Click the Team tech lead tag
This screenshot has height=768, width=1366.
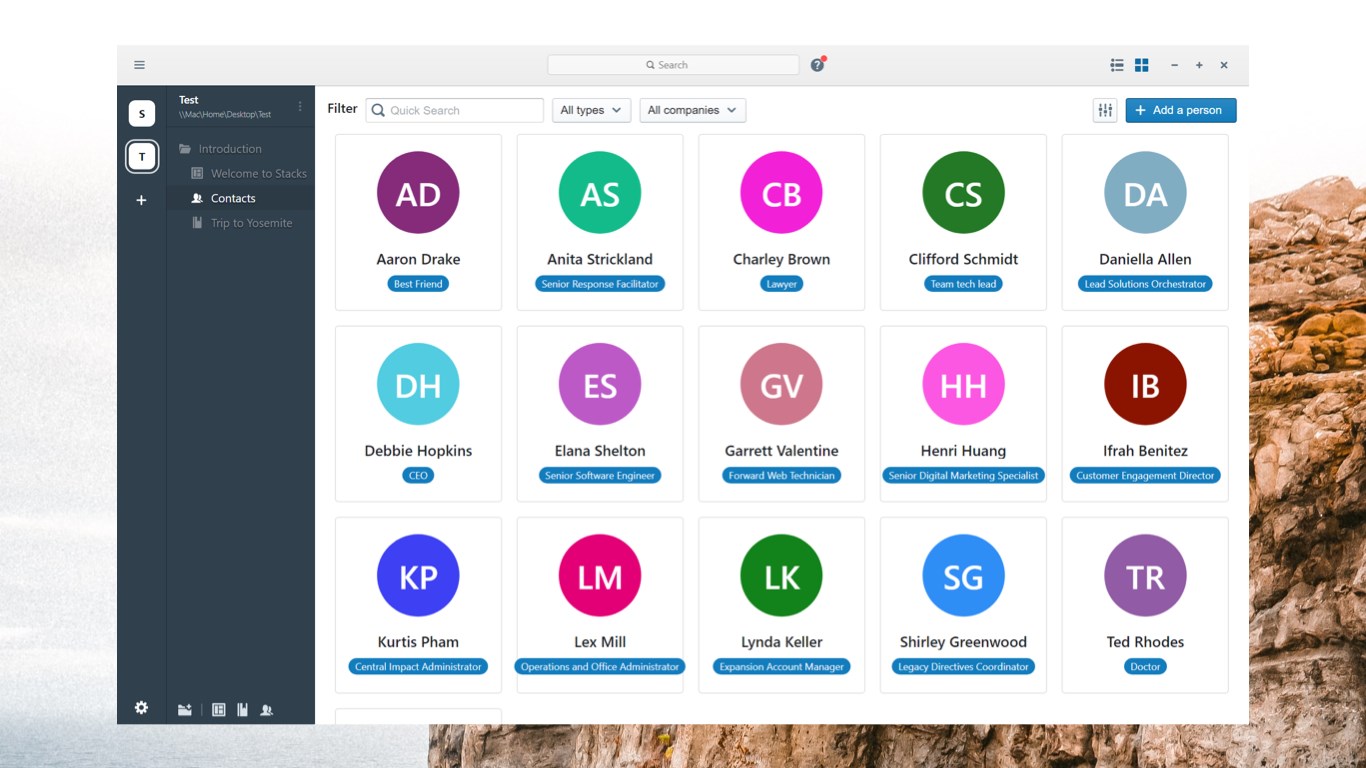point(963,284)
